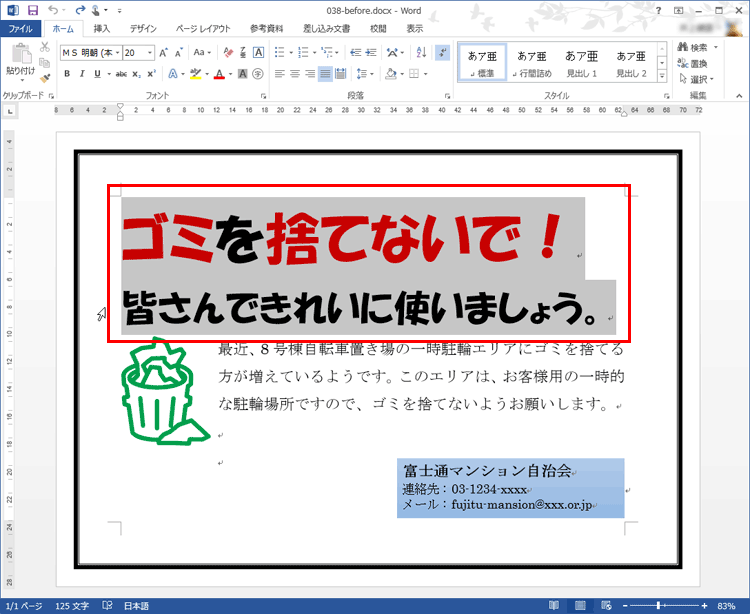The image size is (750, 614).
Task: Switch to Web Layout view icon
Action: [606, 605]
